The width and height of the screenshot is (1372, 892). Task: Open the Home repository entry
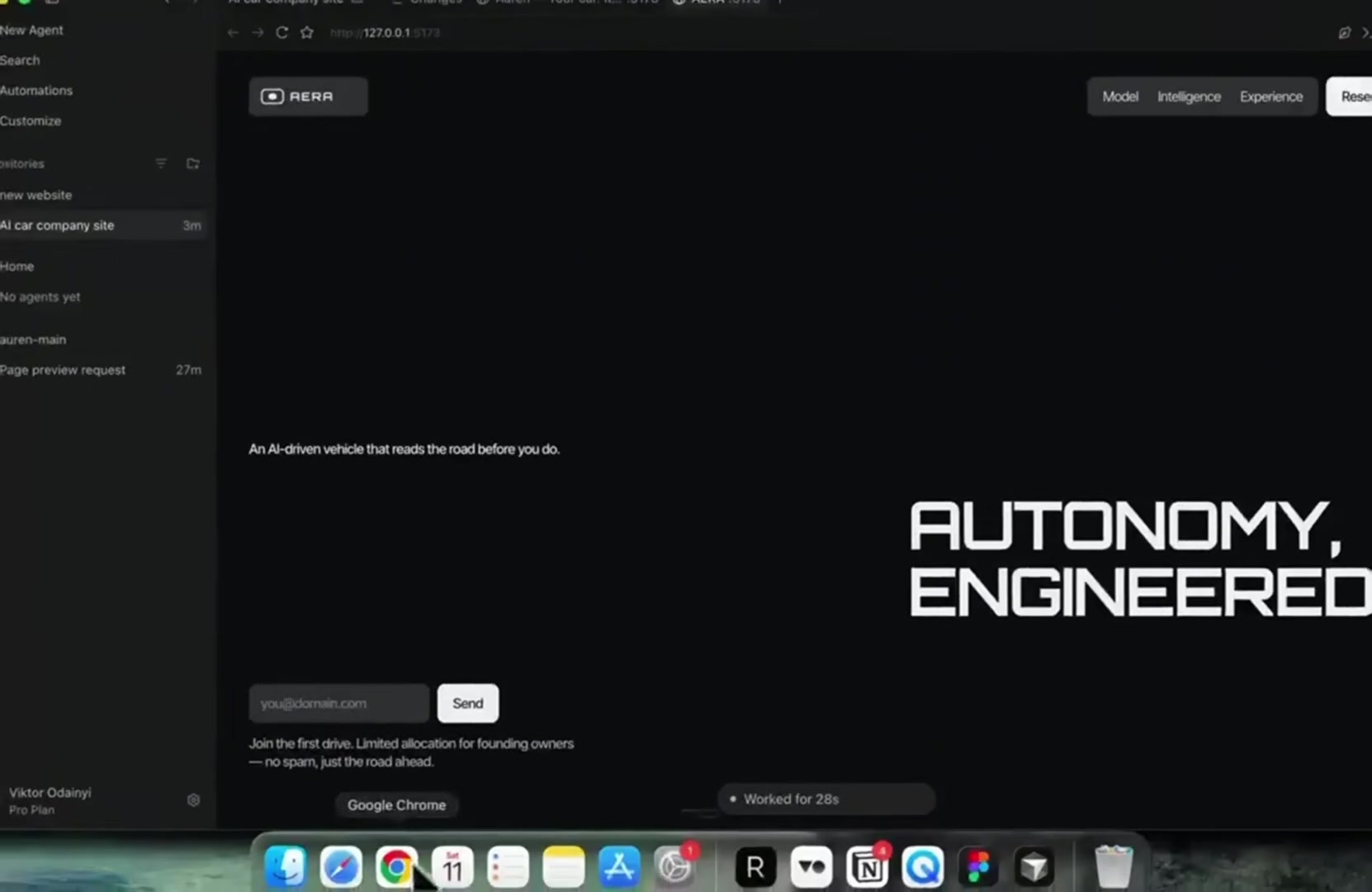(17, 266)
